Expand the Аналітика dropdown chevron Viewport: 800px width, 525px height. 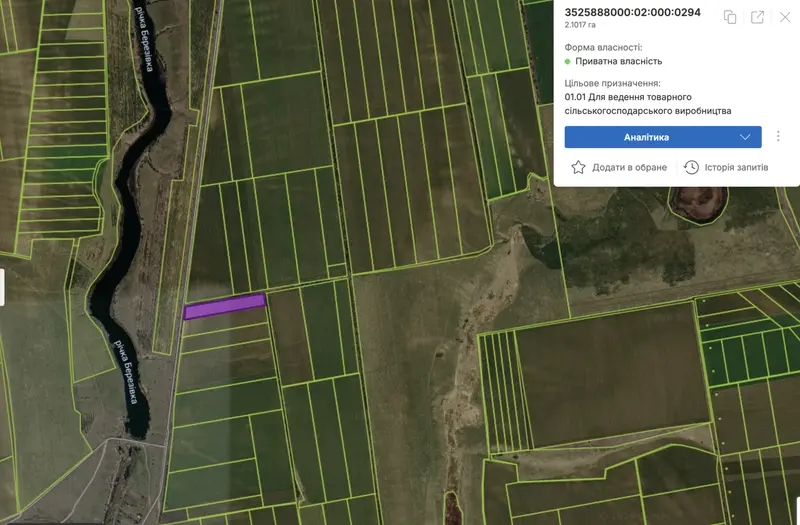point(745,137)
